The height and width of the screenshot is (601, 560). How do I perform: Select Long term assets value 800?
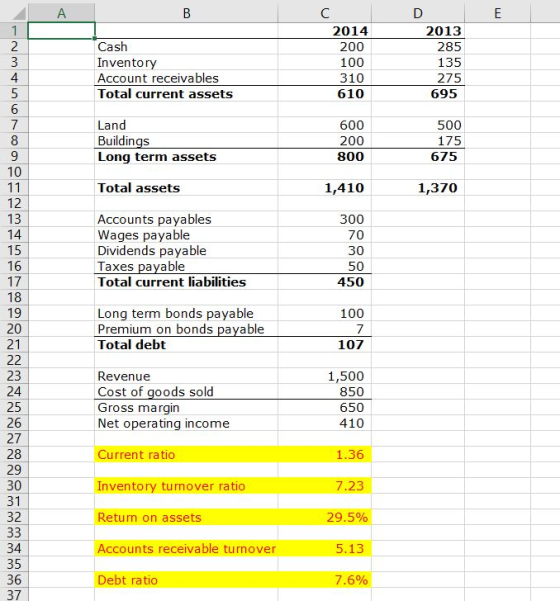[325, 157]
